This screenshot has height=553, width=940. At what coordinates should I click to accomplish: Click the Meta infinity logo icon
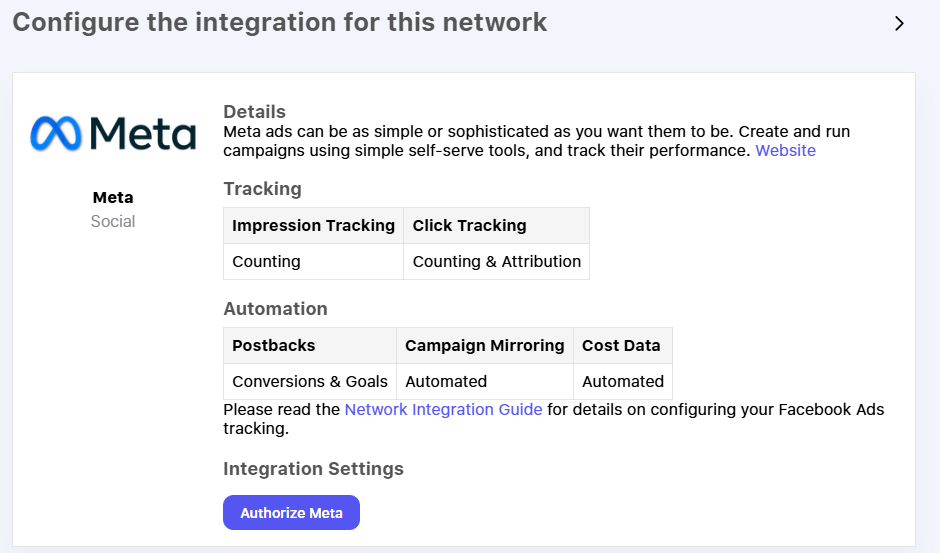click(x=56, y=133)
